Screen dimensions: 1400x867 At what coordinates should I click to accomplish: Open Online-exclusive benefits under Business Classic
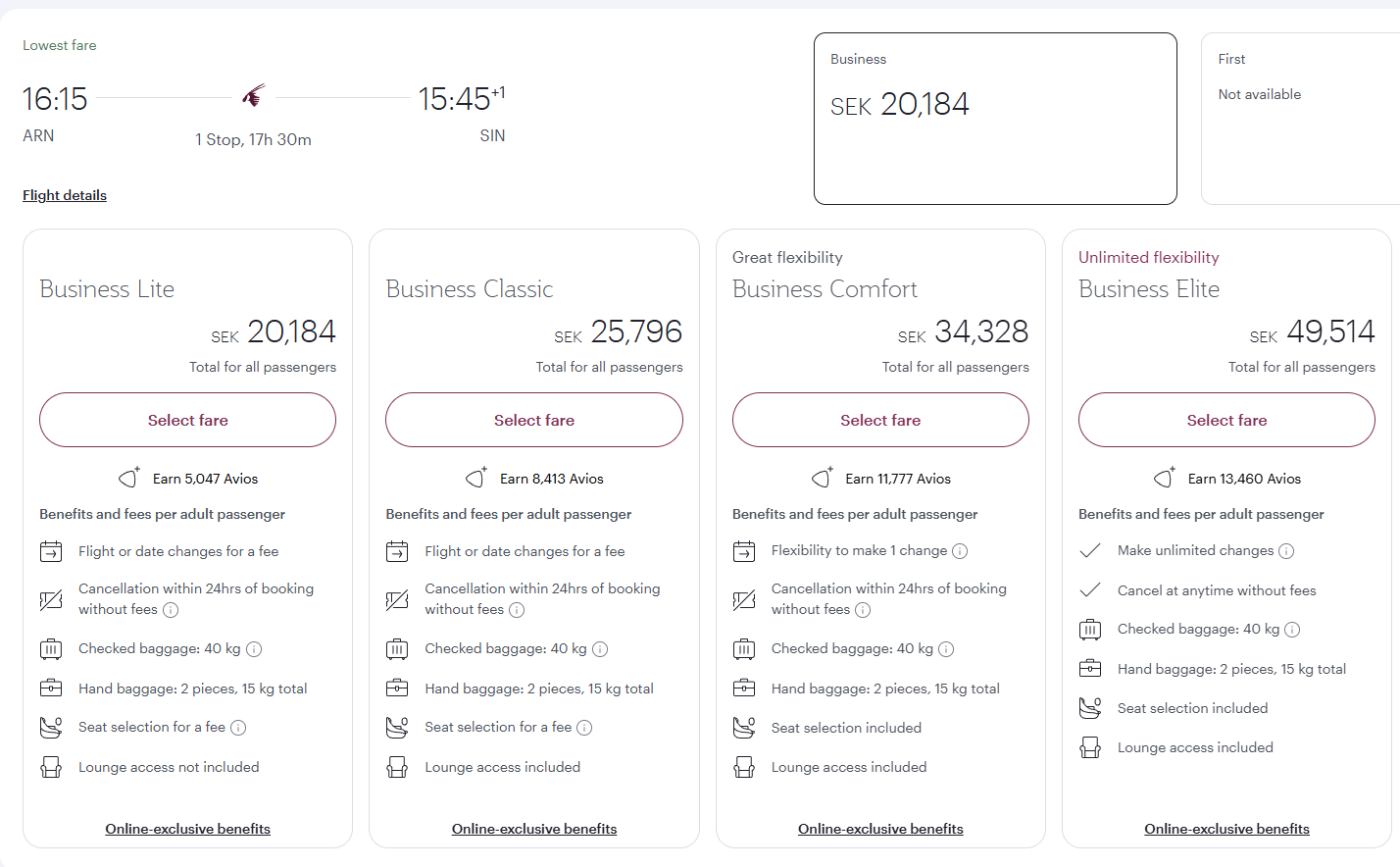coord(533,829)
